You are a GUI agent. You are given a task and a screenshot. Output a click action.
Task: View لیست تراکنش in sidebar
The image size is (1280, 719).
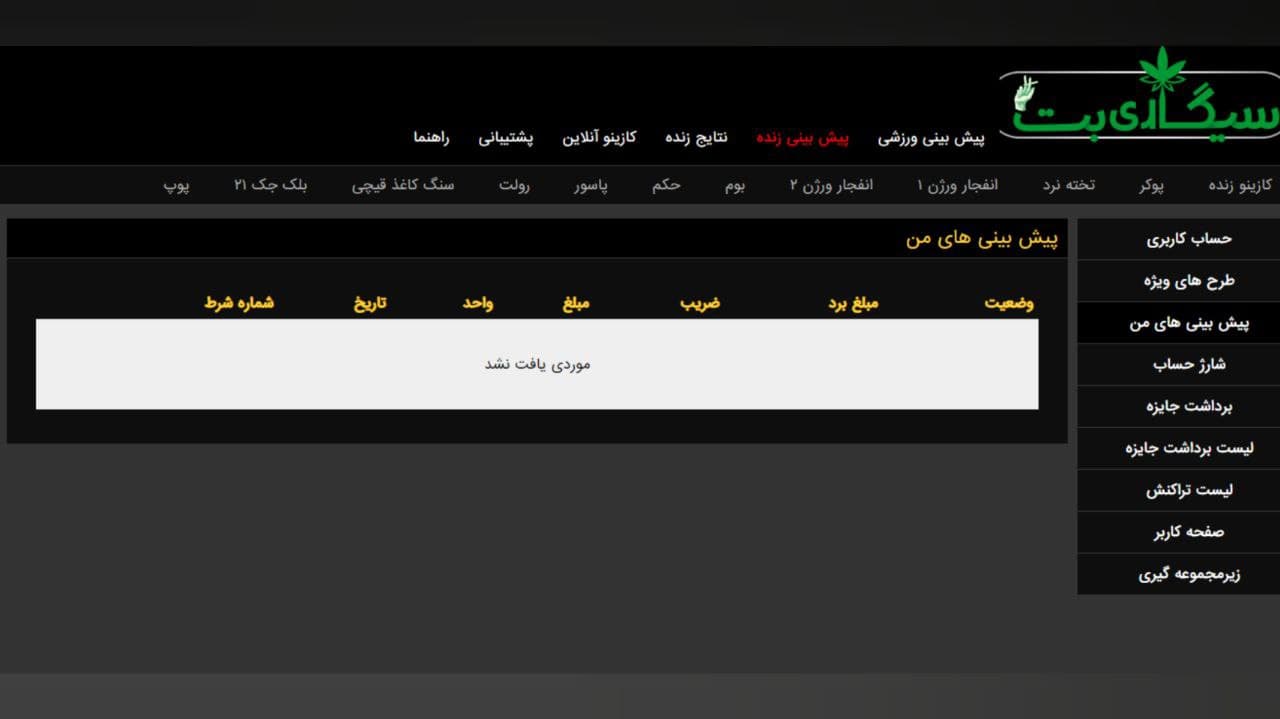[x=1189, y=490]
